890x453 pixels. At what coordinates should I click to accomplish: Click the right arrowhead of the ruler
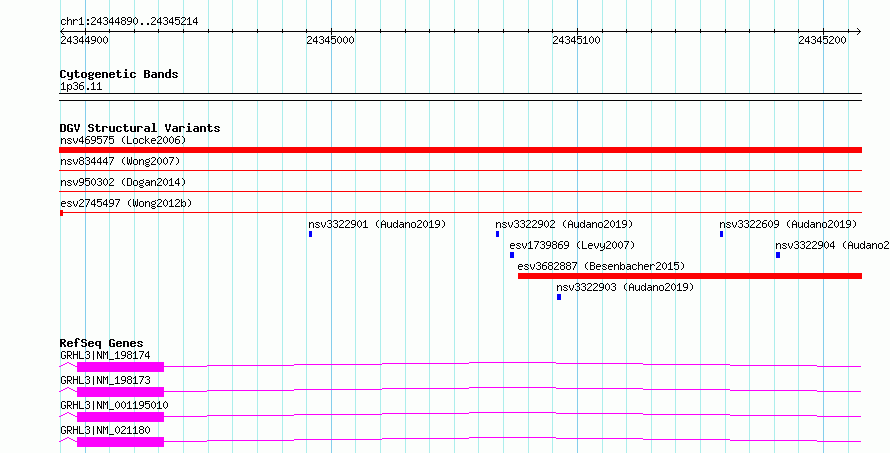tap(858, 32)
